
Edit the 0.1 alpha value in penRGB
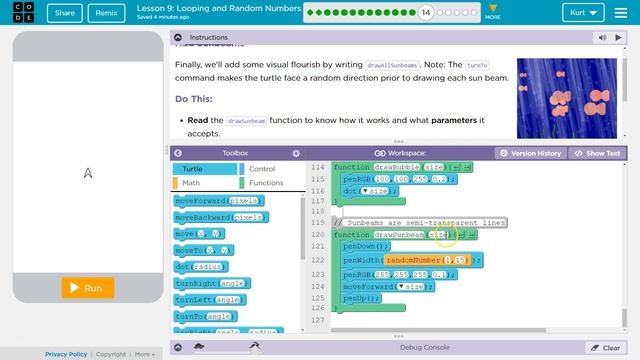click(439, 275)
